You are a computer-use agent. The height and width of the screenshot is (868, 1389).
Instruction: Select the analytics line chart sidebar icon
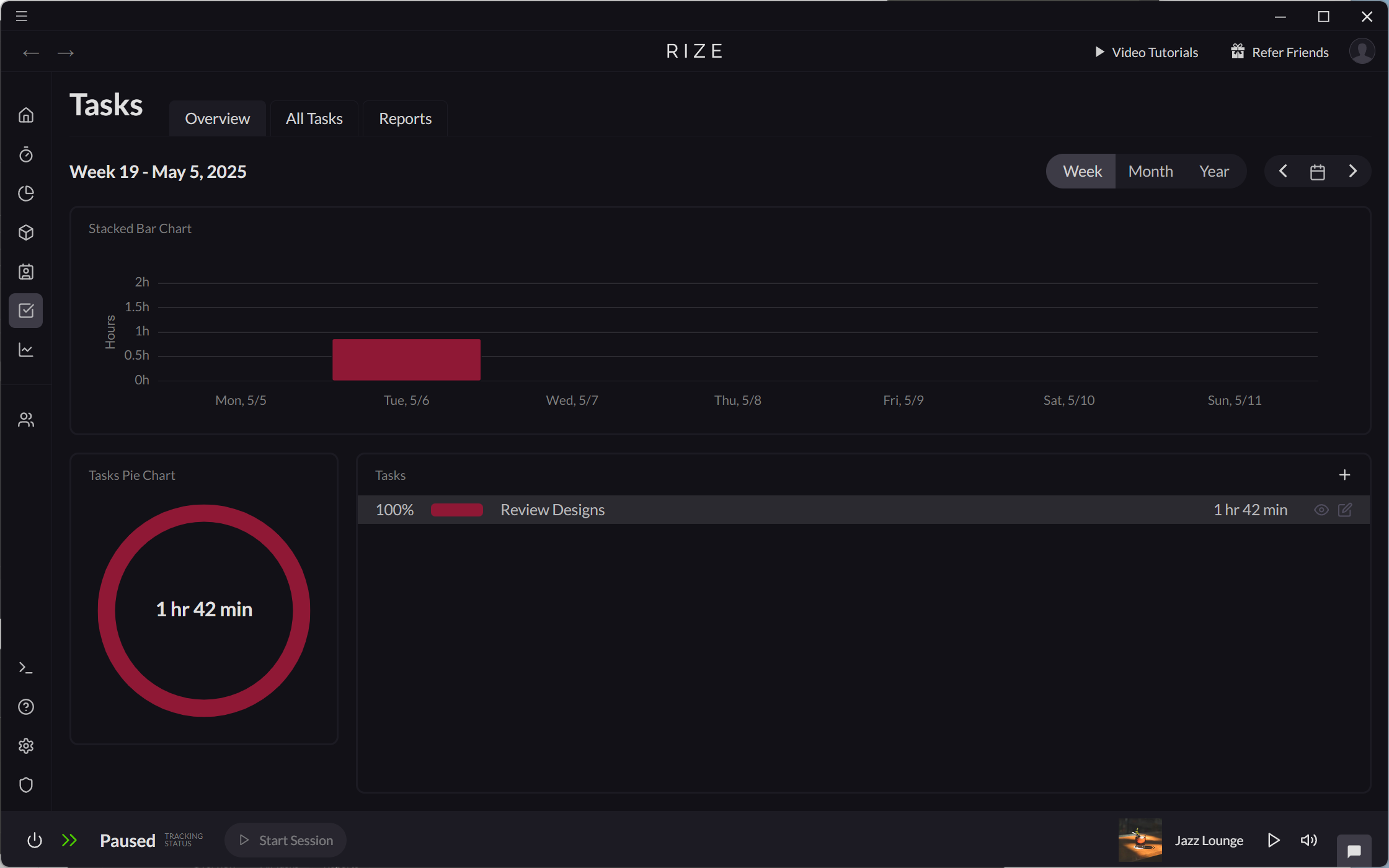click(x=26, y=350)
